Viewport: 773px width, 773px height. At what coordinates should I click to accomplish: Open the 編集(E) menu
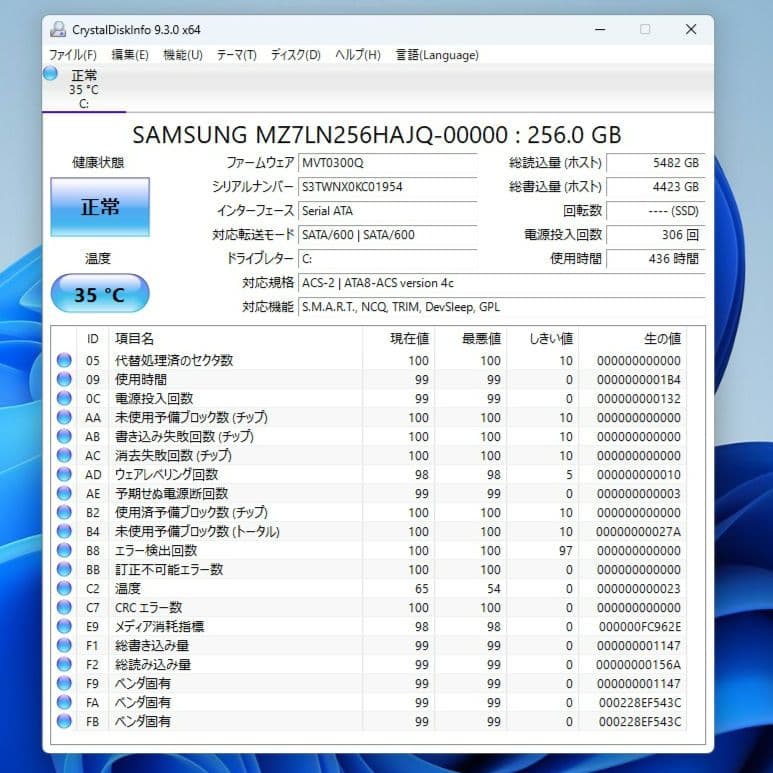(130, 55)
